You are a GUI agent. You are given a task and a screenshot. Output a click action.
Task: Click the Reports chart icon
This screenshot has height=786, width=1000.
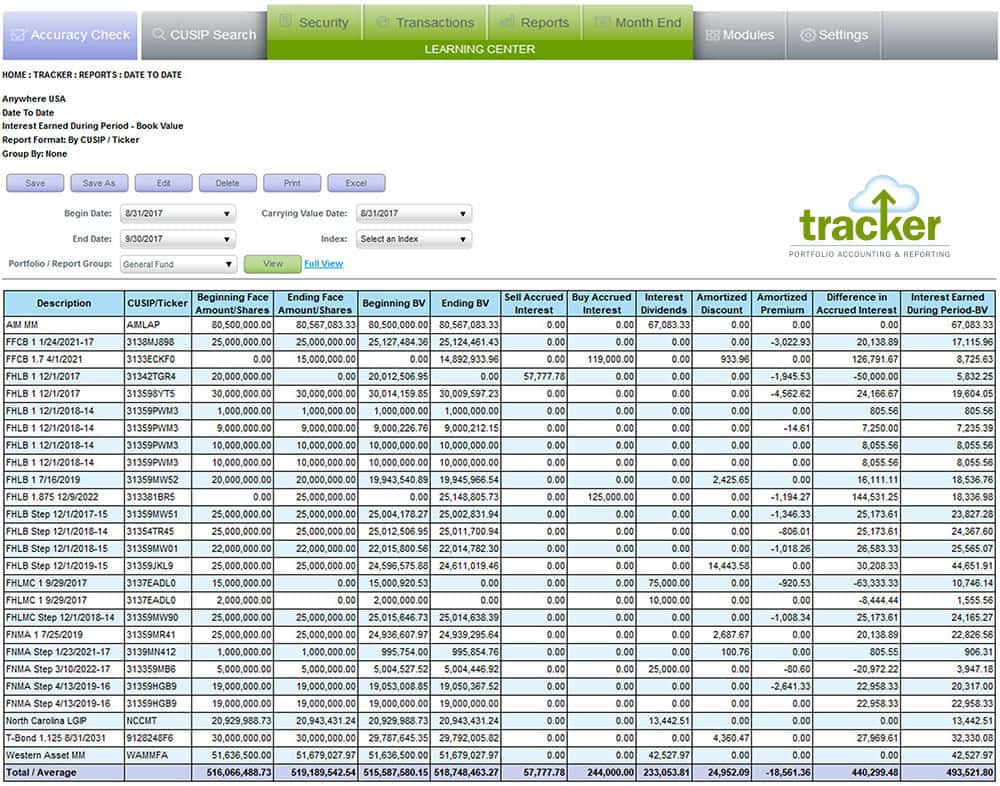click(507, 22)
